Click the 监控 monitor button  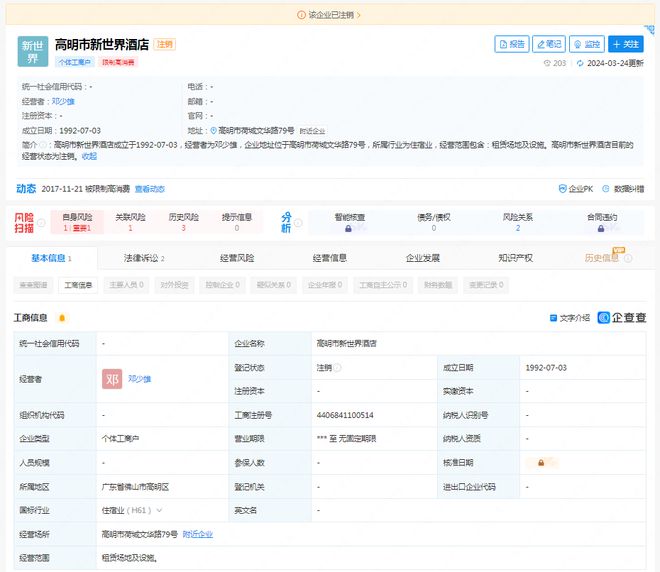pyautogui.click(x=587, y=44)
